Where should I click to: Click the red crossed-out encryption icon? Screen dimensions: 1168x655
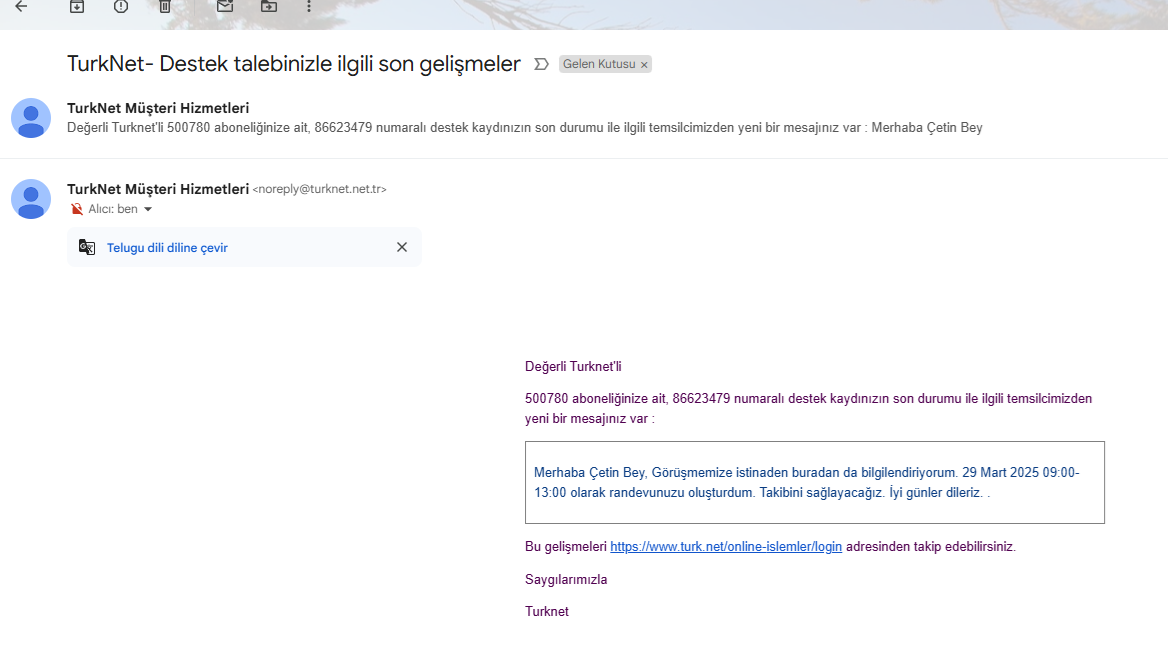(76, 209)
